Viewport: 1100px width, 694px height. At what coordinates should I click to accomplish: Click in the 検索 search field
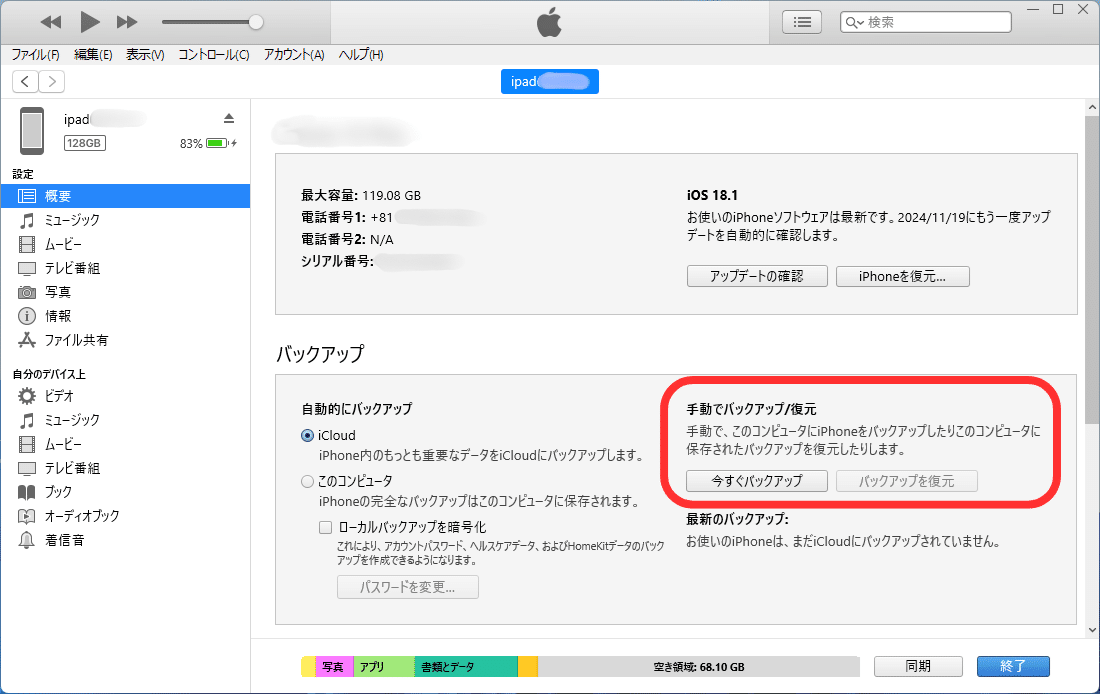[x=925, y=22]
